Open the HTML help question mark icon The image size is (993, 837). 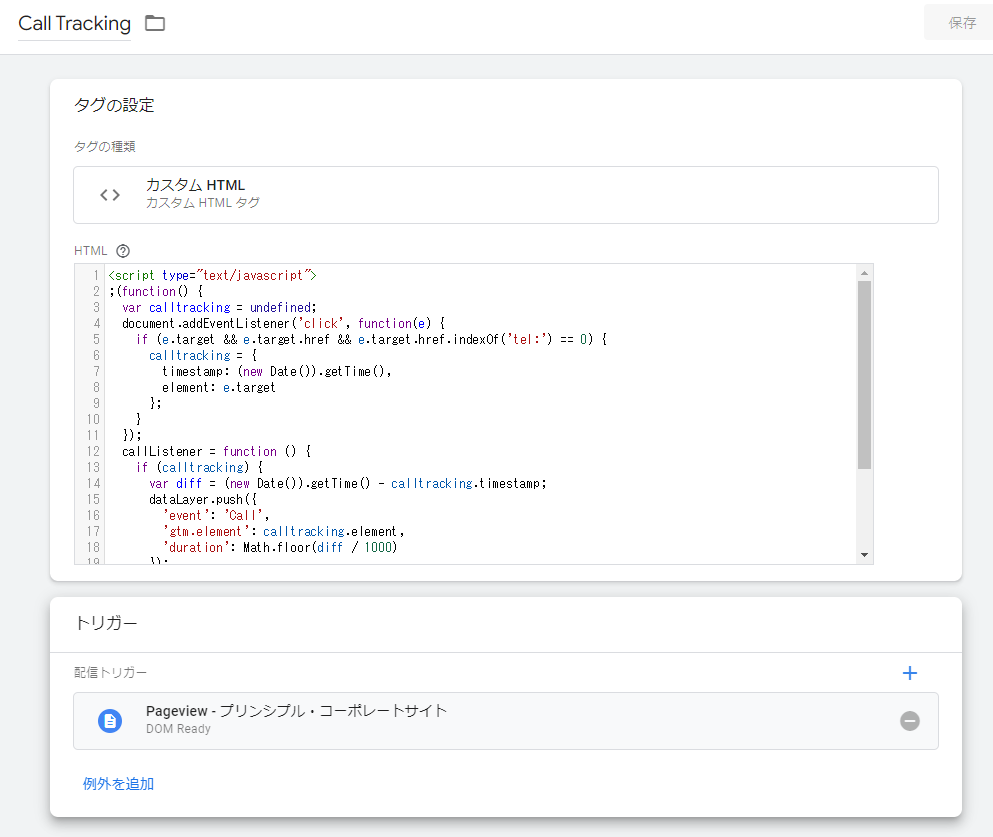tap(123, 251)
